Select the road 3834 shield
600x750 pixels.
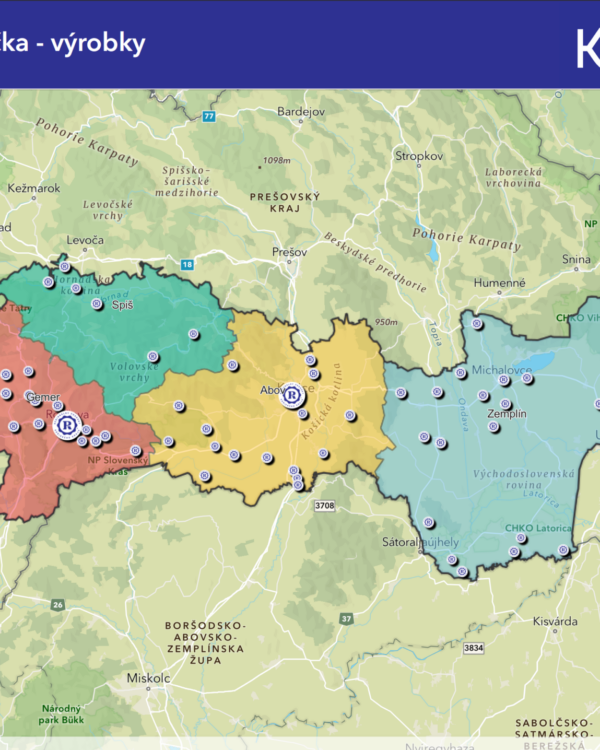coord(474,648)
